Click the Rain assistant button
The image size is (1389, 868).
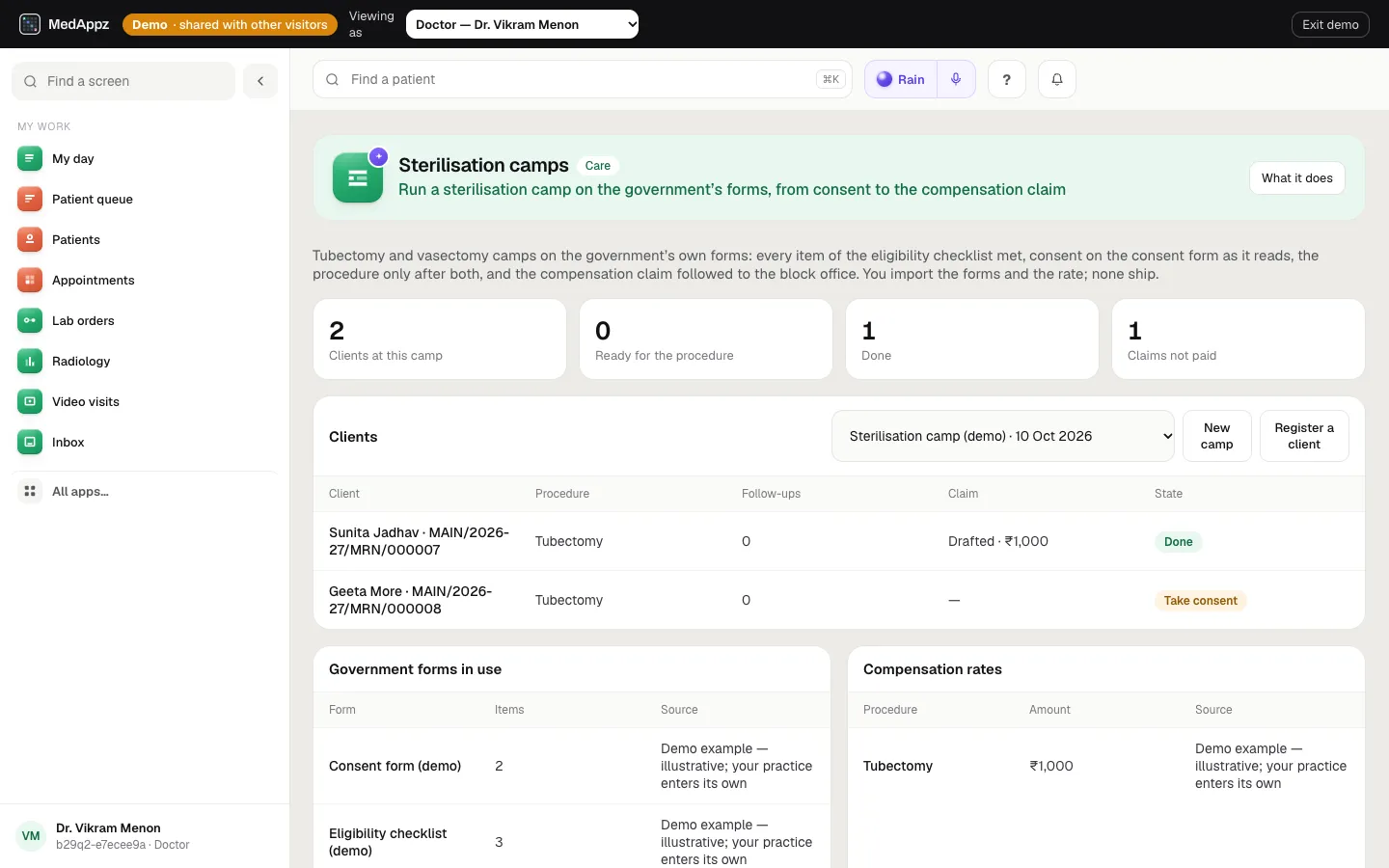click(x=901, y=79)
